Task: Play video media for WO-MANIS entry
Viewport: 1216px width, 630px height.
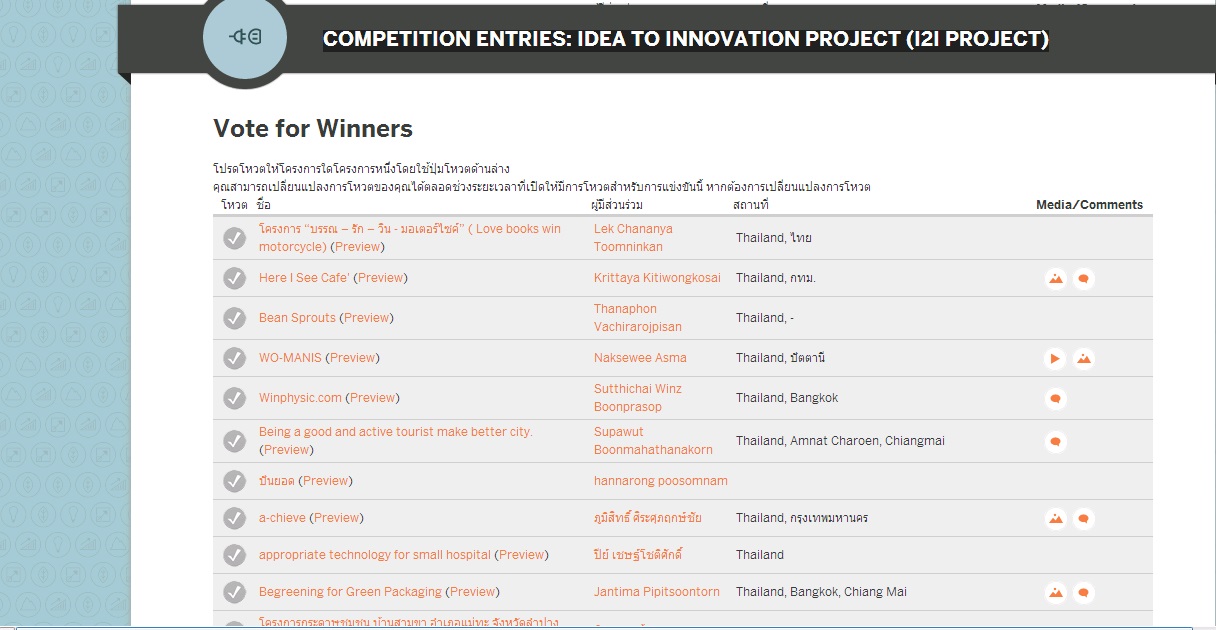Action: point(1055,359)
